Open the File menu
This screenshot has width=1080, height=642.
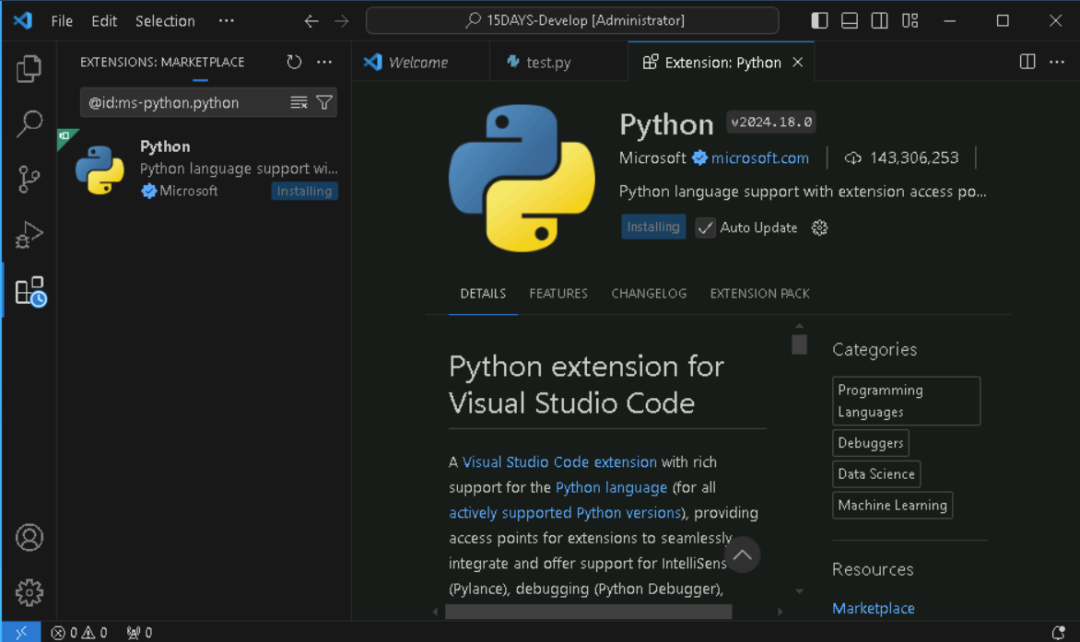[x=62, y=21]
